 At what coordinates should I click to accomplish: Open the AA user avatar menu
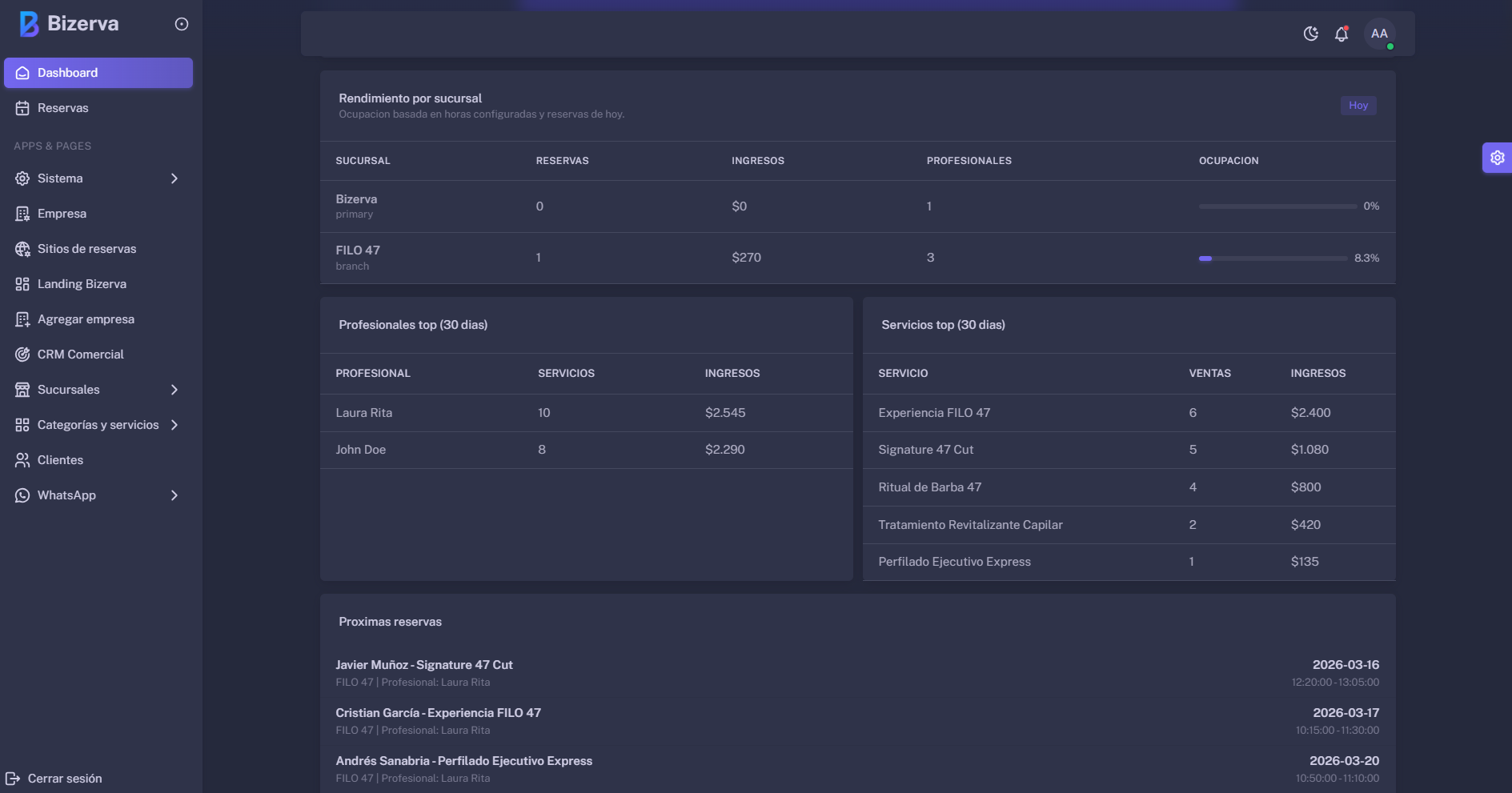click(x=1379, y=34)
